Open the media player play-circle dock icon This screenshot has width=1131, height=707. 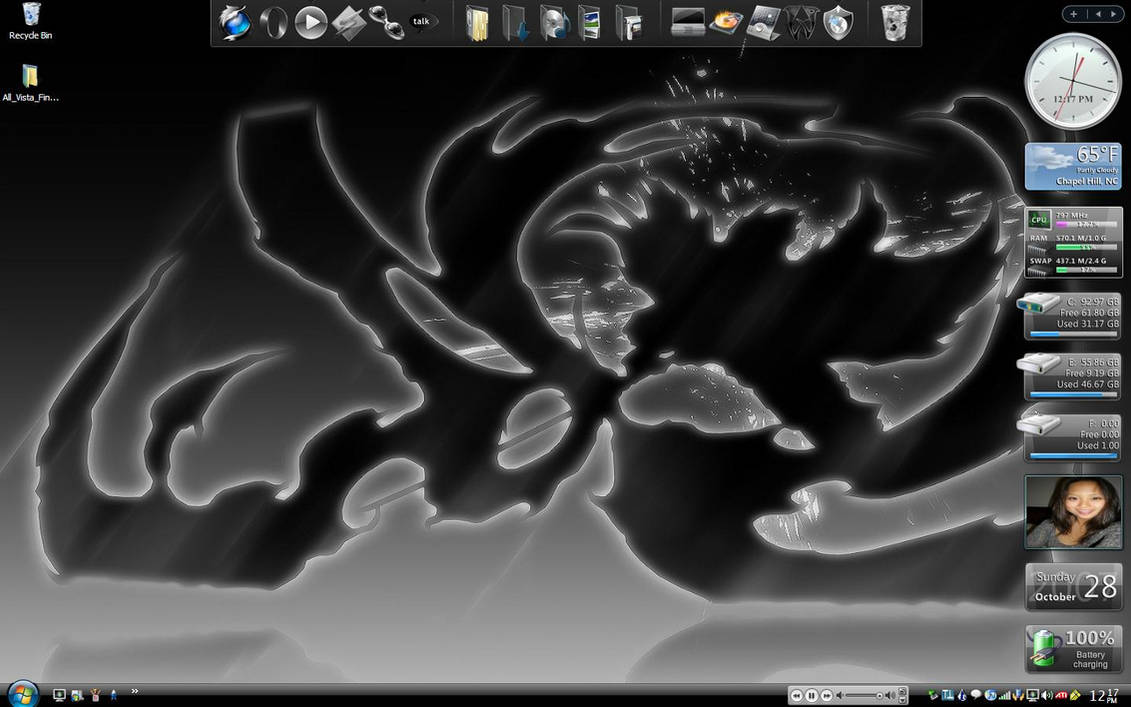pos(311,22)
